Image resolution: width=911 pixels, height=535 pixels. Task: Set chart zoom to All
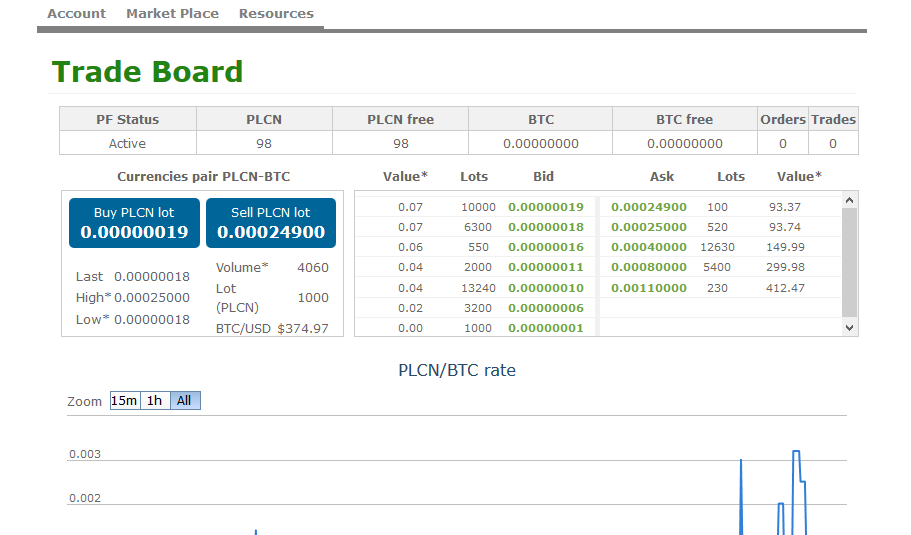click(185, 401)
